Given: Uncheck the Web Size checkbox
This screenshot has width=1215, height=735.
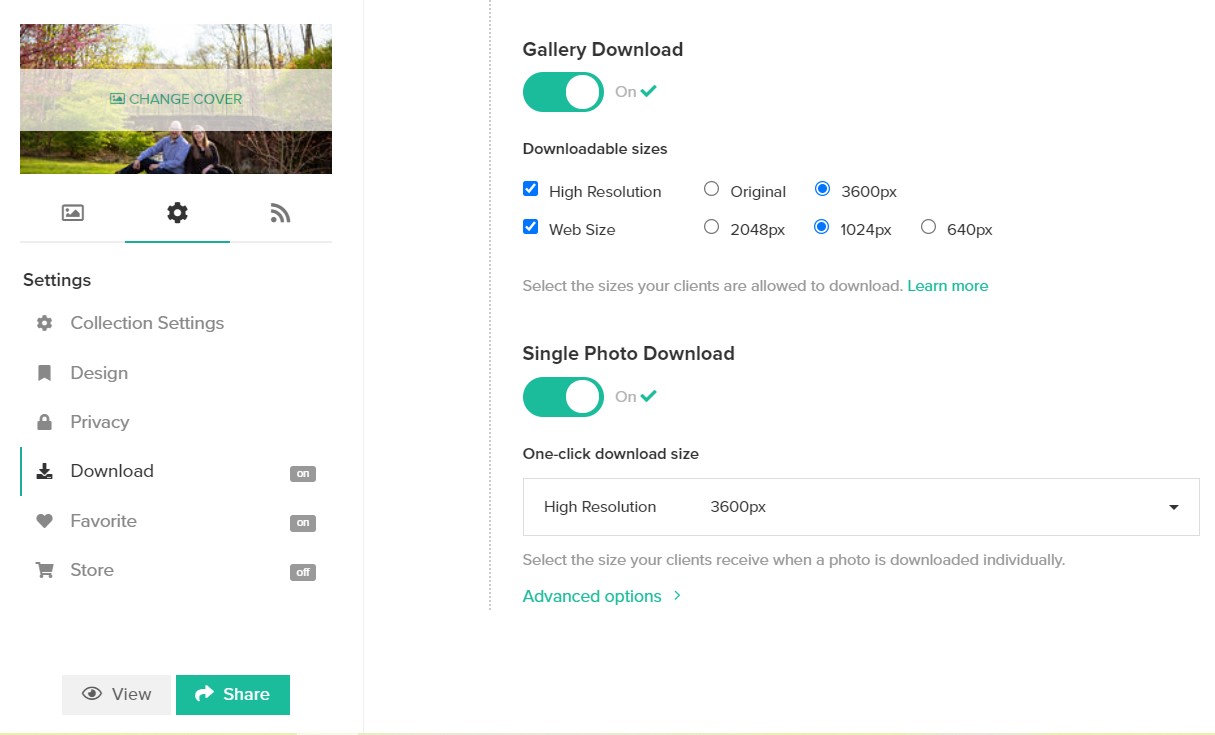Looking at the screenshot, I should (531, 227).
